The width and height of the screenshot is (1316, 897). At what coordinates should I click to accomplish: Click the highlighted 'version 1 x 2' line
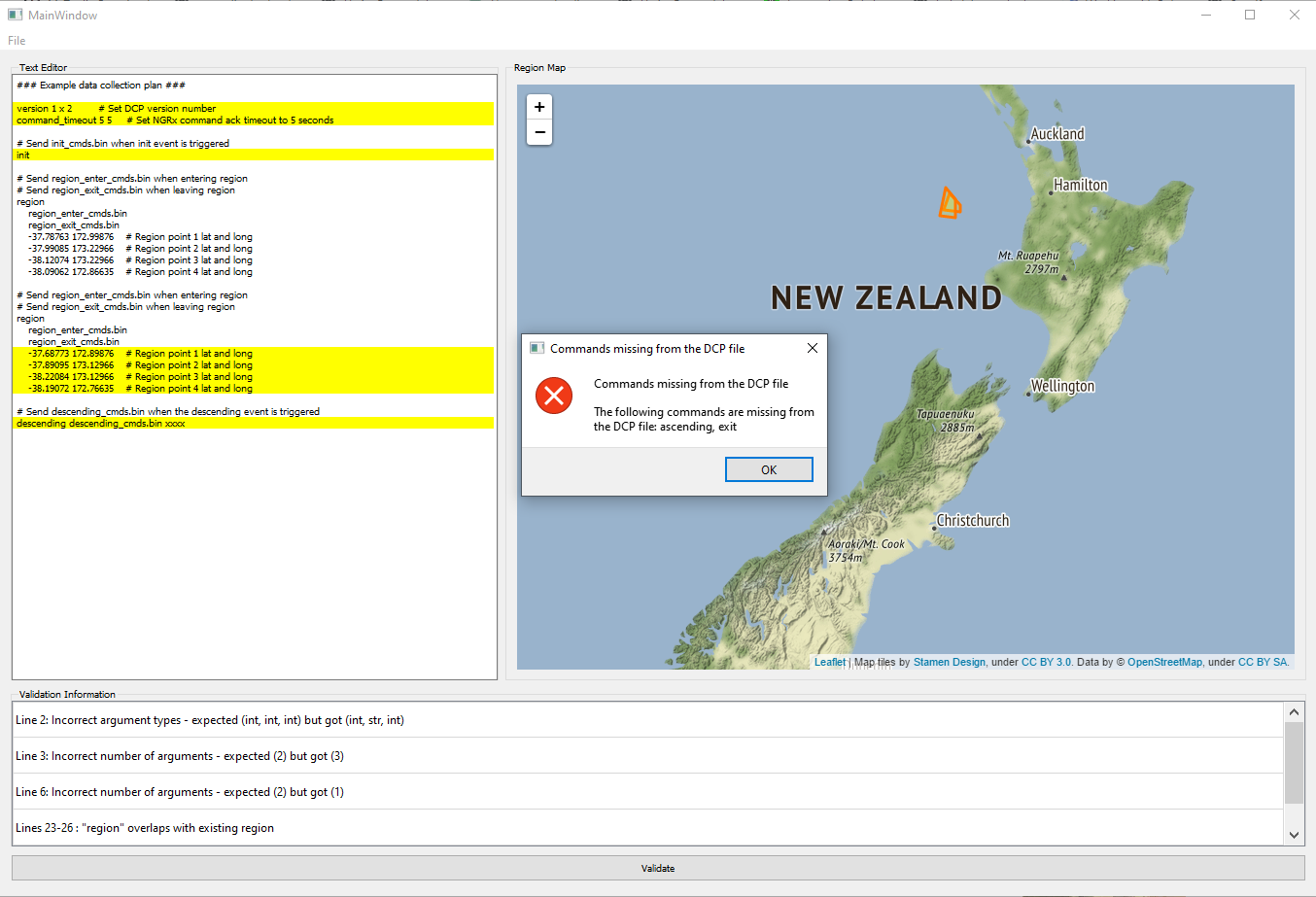point(254,108)
